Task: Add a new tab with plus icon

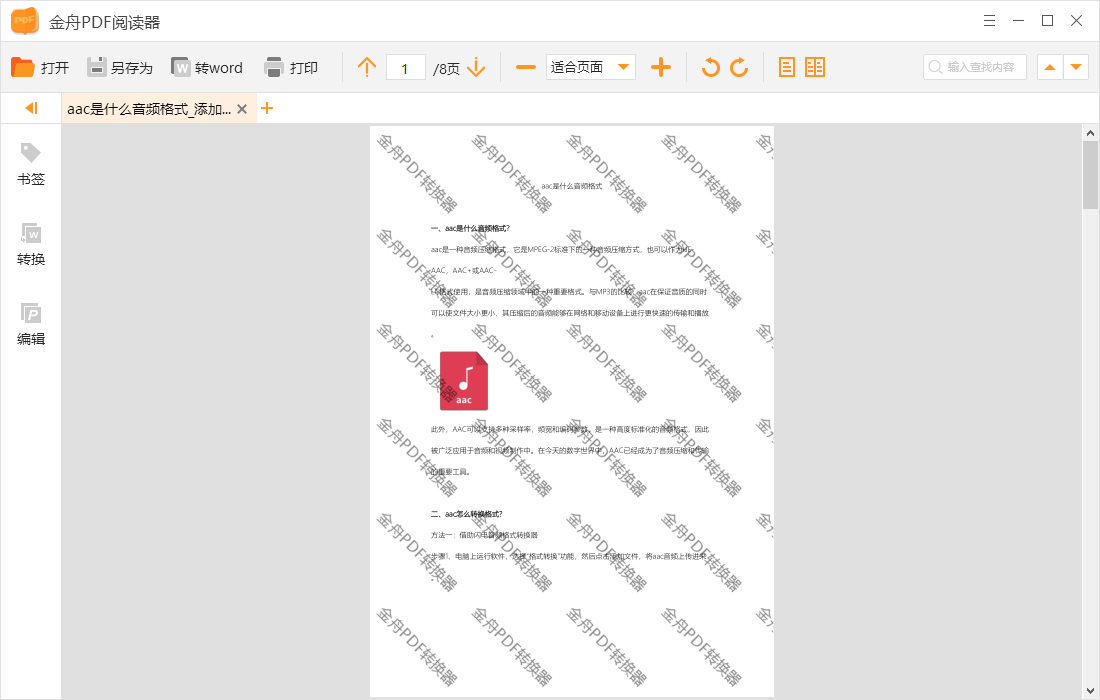Action: pyautogui.click(x=267, y=109)
